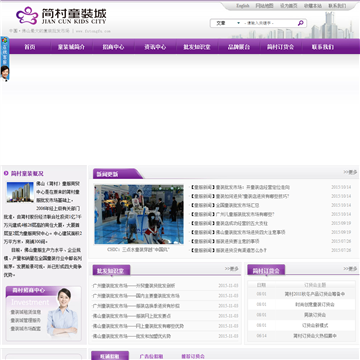Viewport: 360px width, 360px height.
Task: Open 网站地图 in the top bar
Action: (x=264, y=6)
